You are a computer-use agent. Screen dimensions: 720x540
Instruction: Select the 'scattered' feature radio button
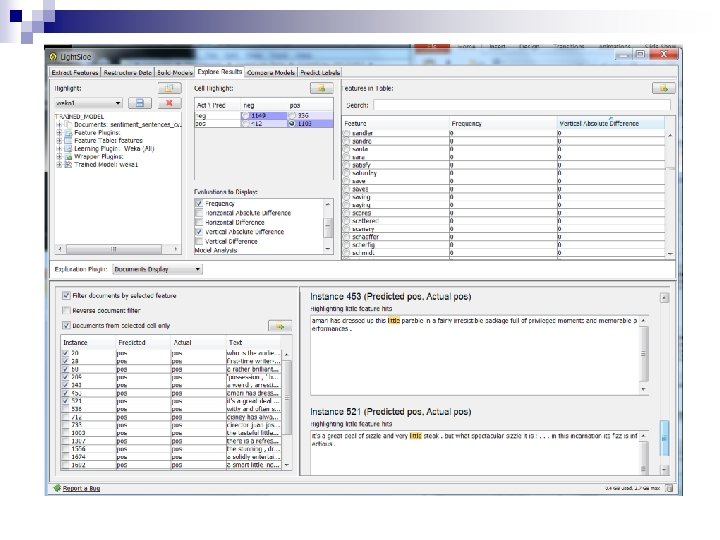click(x=347, y=221)
